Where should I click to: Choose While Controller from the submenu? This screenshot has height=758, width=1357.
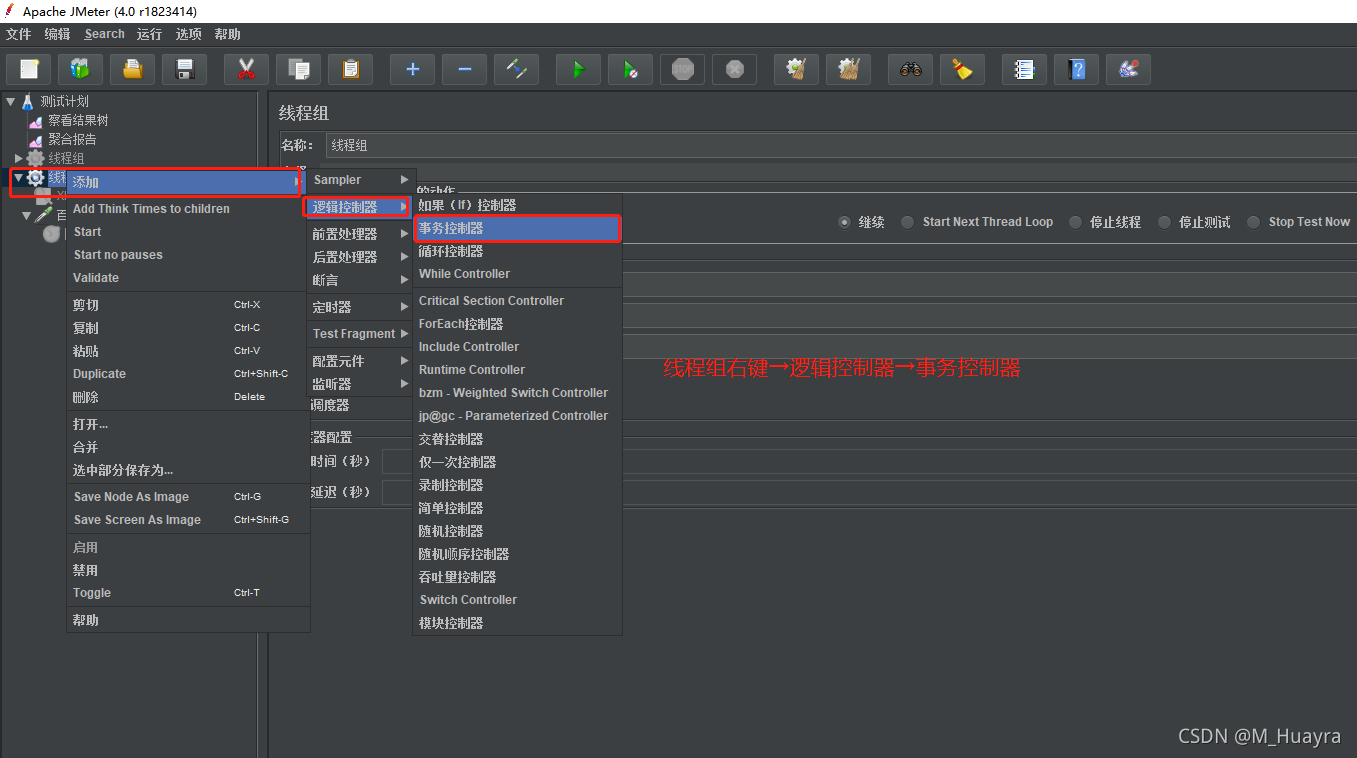click(x=517, y=274)
